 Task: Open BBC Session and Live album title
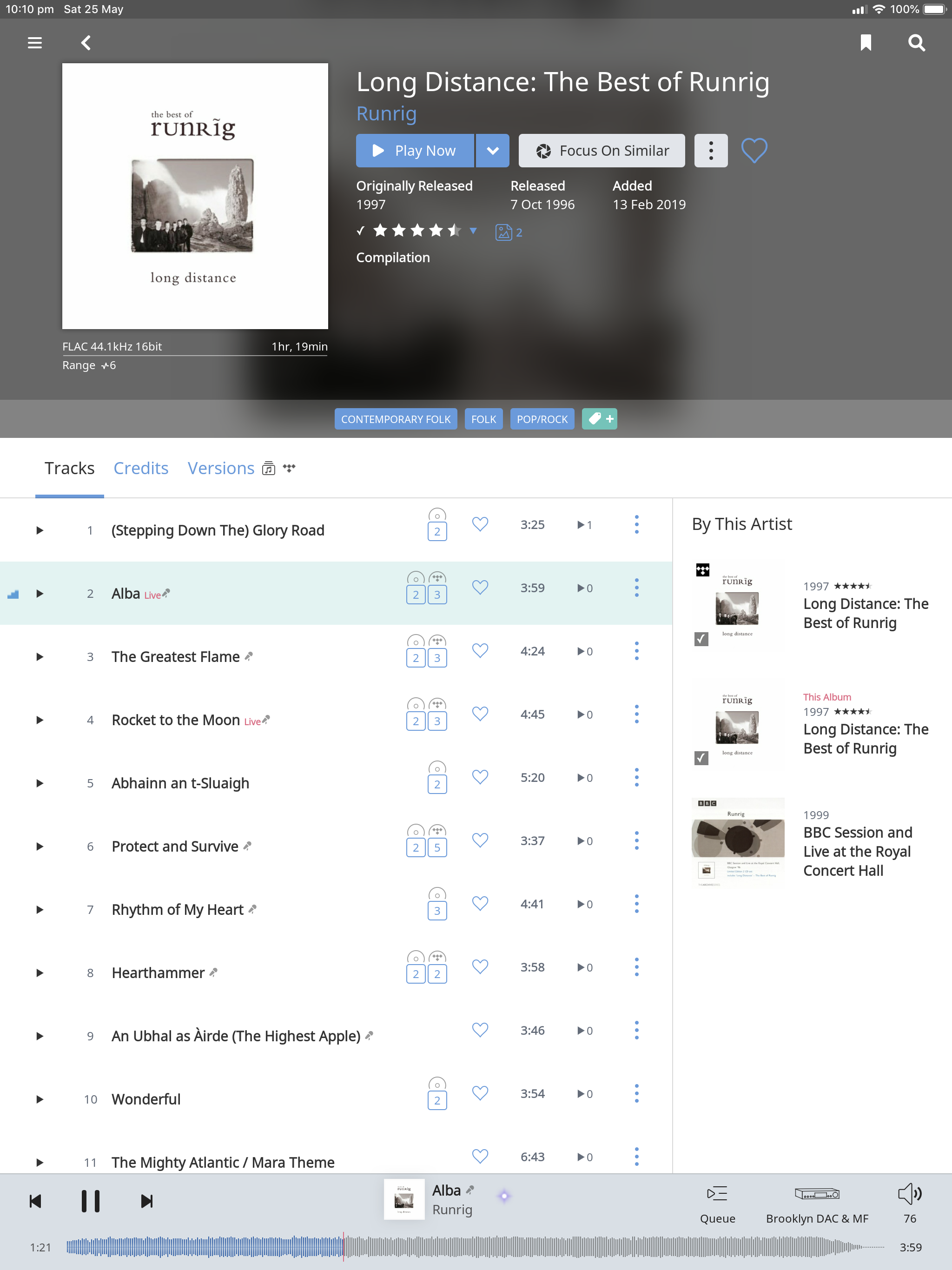pyautogui.click(x=857, y=852)
